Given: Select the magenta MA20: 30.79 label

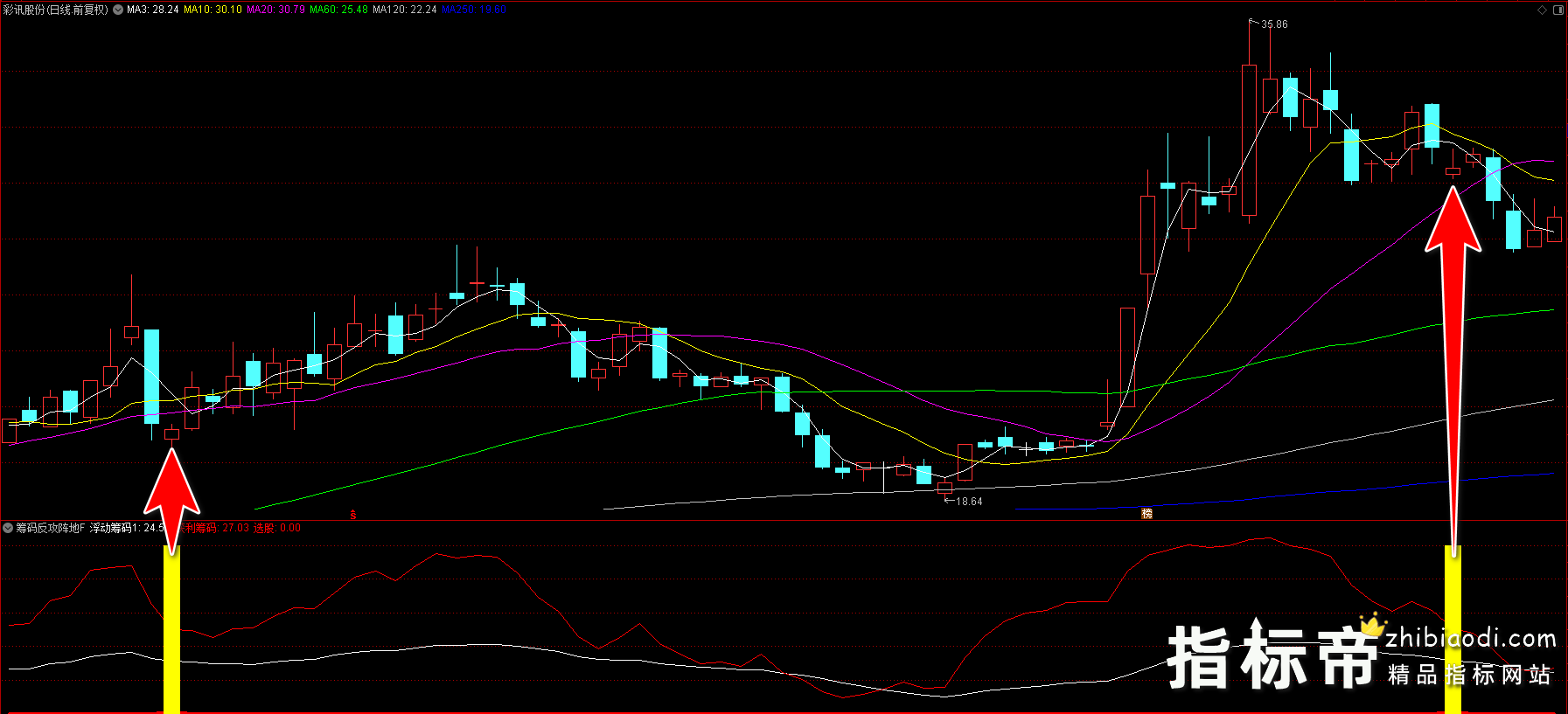Looking at the screenshot, I should [x=275, y=10].
